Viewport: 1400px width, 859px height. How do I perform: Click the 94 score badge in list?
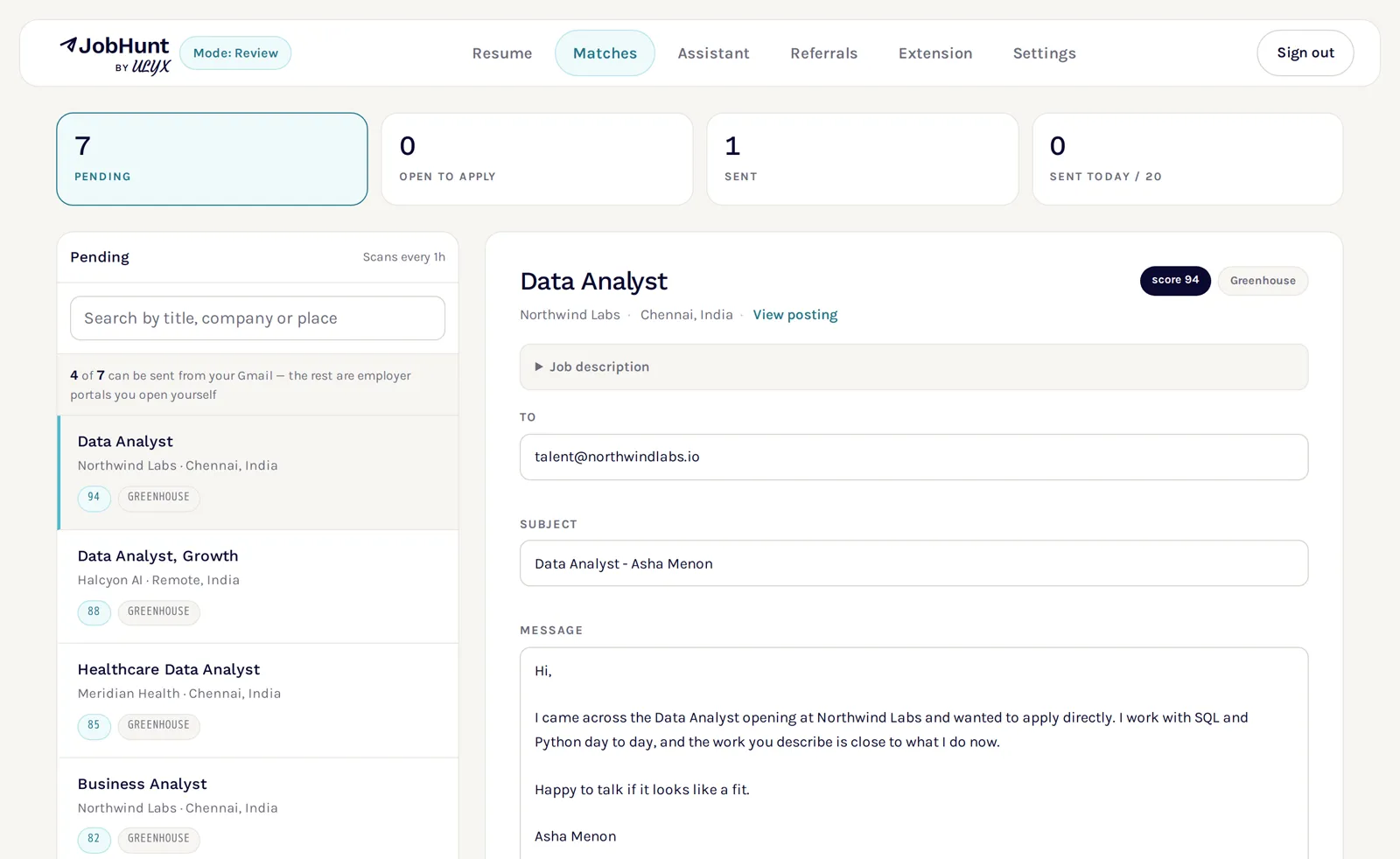tap(94, 498)
